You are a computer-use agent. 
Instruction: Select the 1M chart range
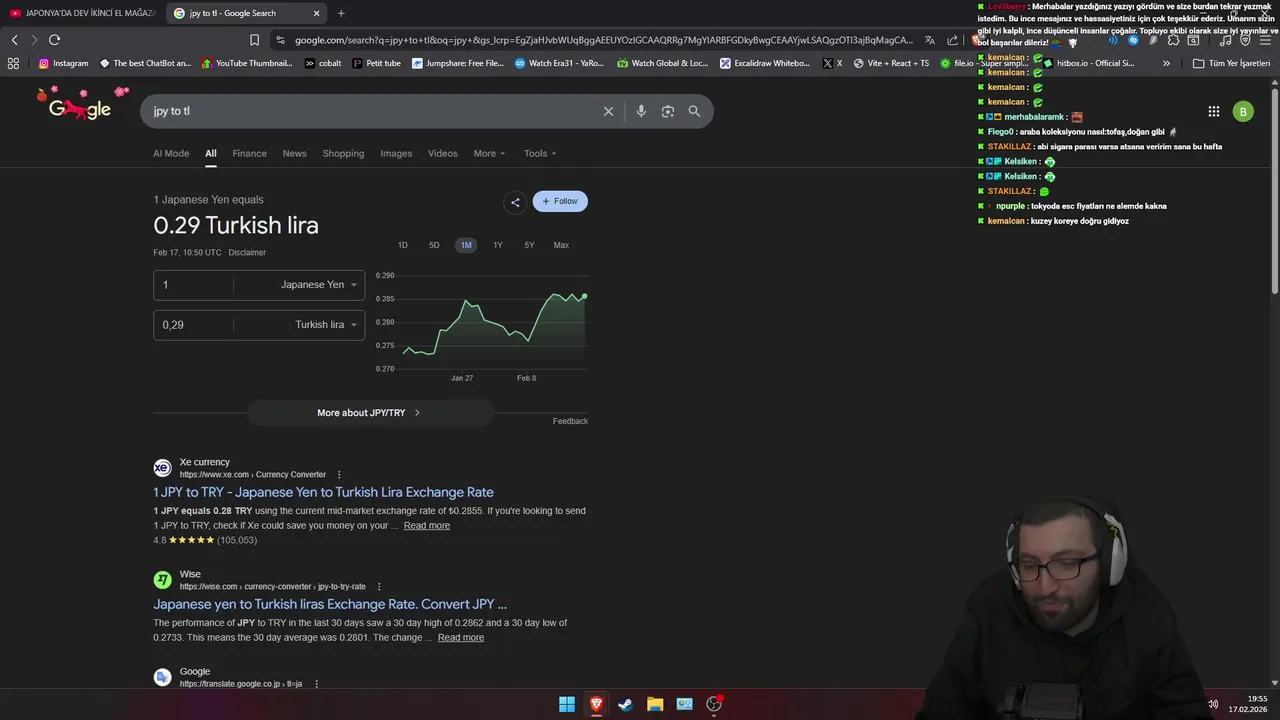coord(466,245)
